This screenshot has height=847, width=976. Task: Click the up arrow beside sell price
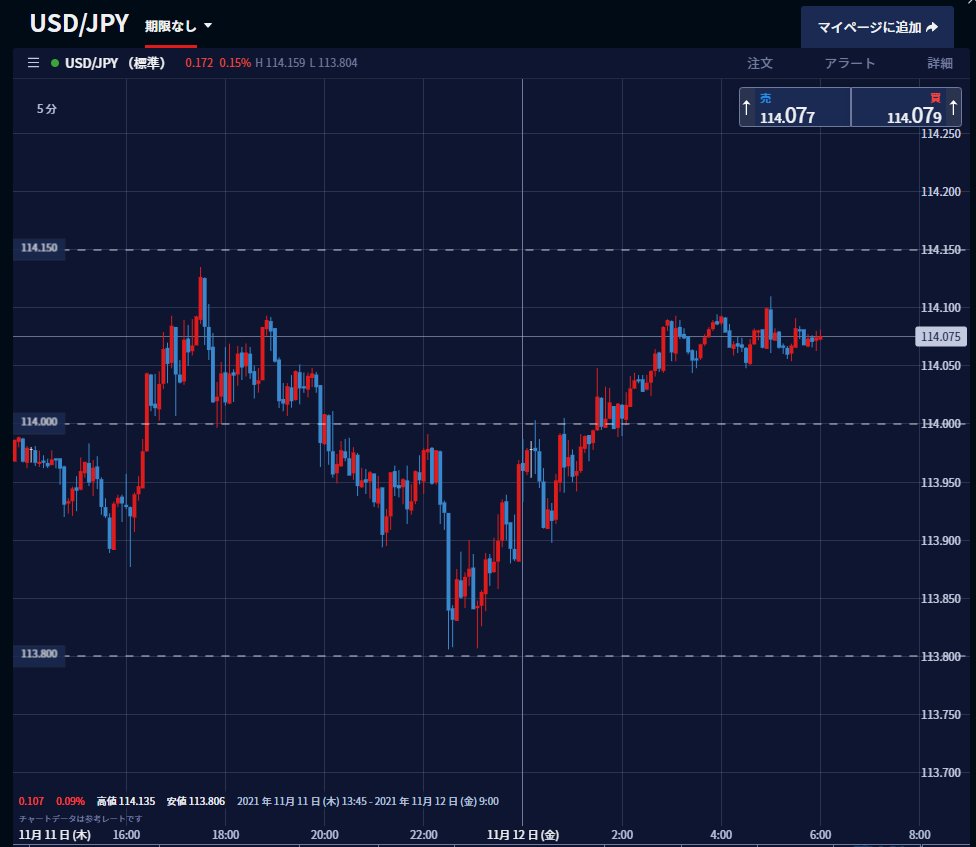point(747,108)
